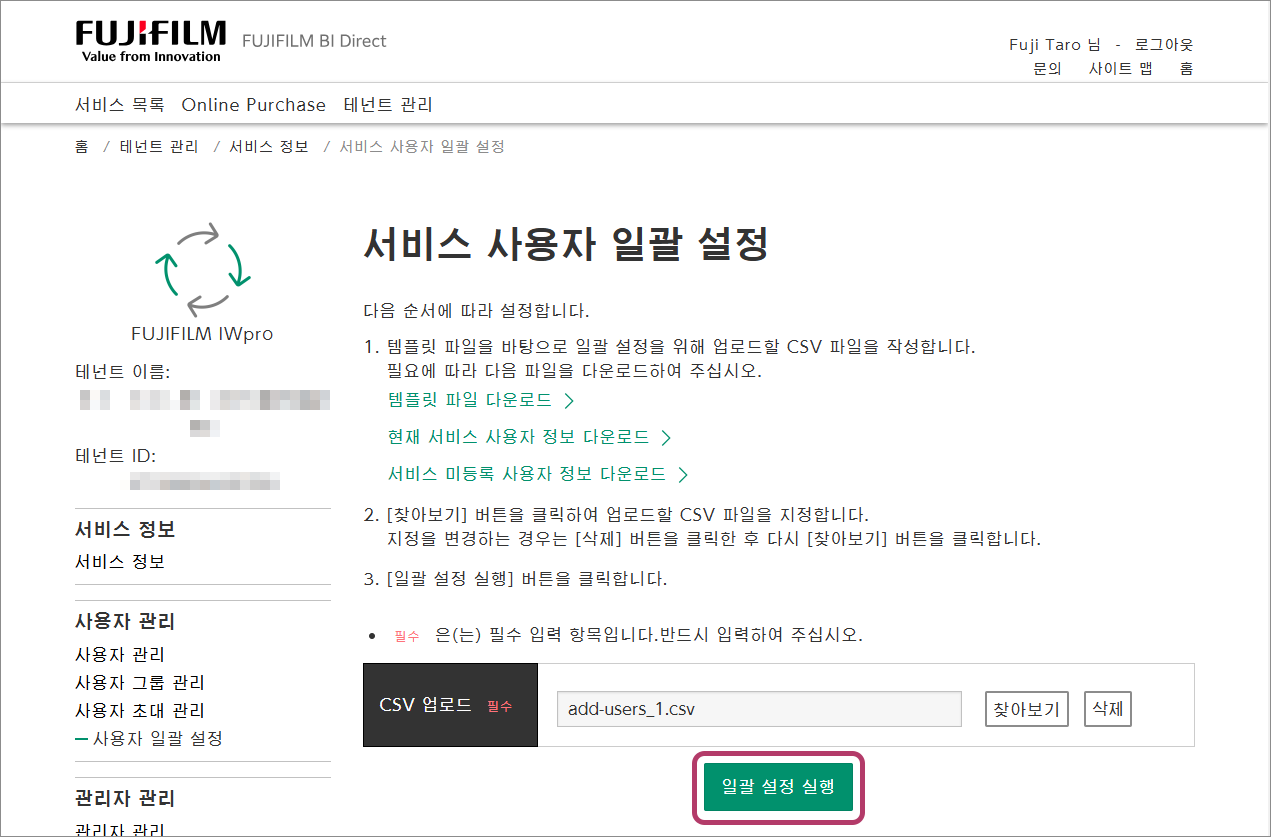Click the arrow beside 서비스 미등록 사용자 정보 다운로드
This screenshot has height=837, width=1271.
point(683,474)
